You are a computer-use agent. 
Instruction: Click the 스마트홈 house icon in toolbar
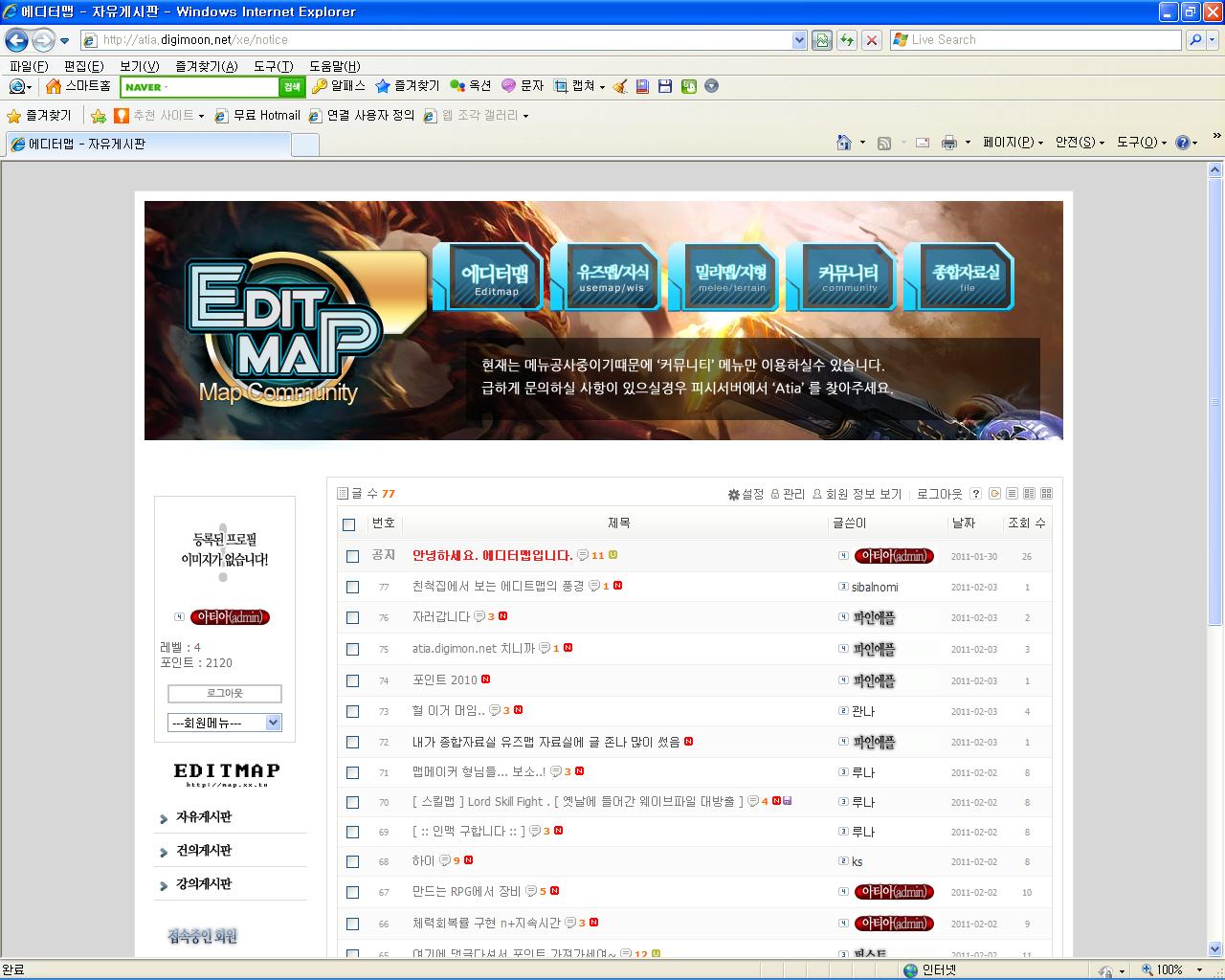54,86
